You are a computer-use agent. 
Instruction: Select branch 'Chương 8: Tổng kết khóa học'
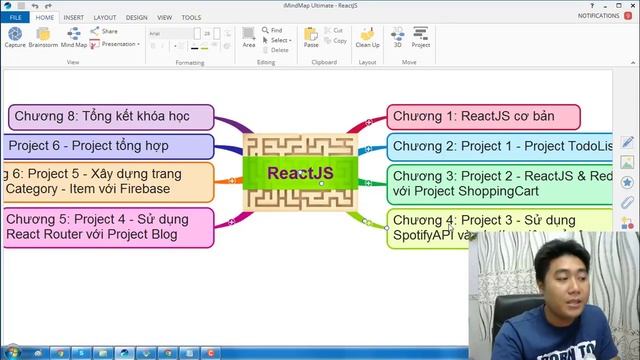click(x=111, y=117)
